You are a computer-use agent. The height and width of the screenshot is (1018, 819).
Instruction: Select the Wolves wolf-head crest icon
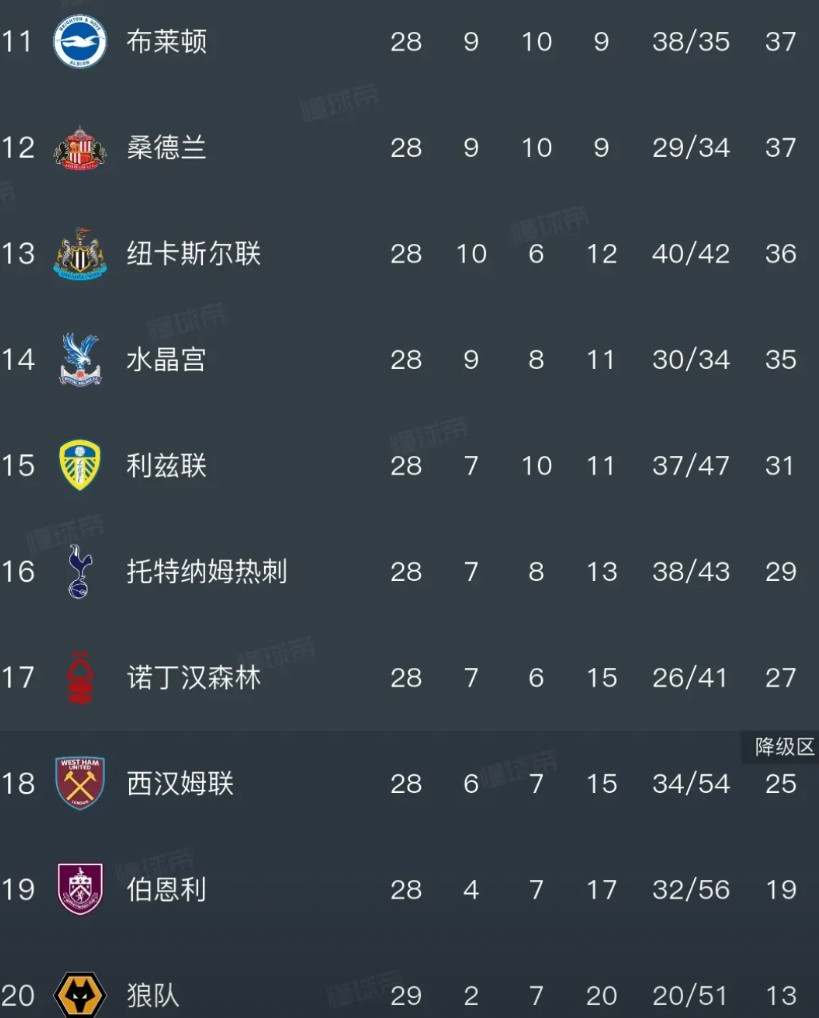click(80, 996)
